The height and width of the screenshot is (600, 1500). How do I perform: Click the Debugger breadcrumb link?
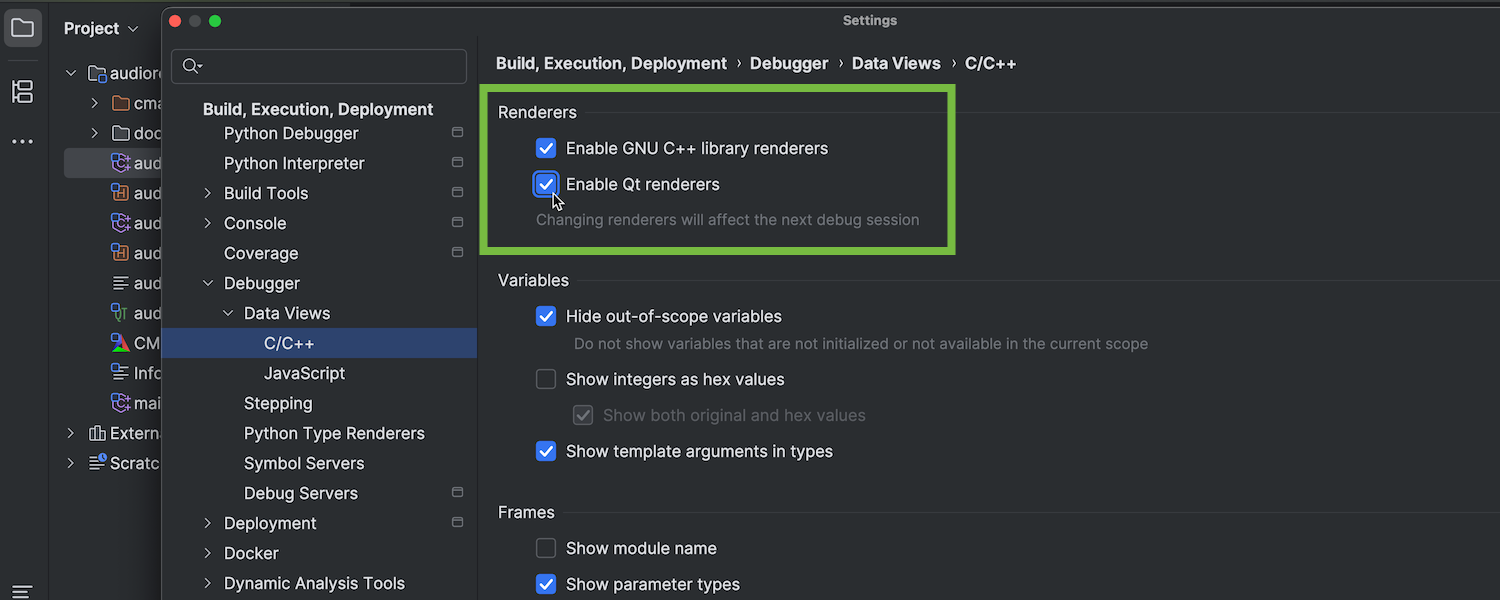pyautogui.click(x=789, y=63)
